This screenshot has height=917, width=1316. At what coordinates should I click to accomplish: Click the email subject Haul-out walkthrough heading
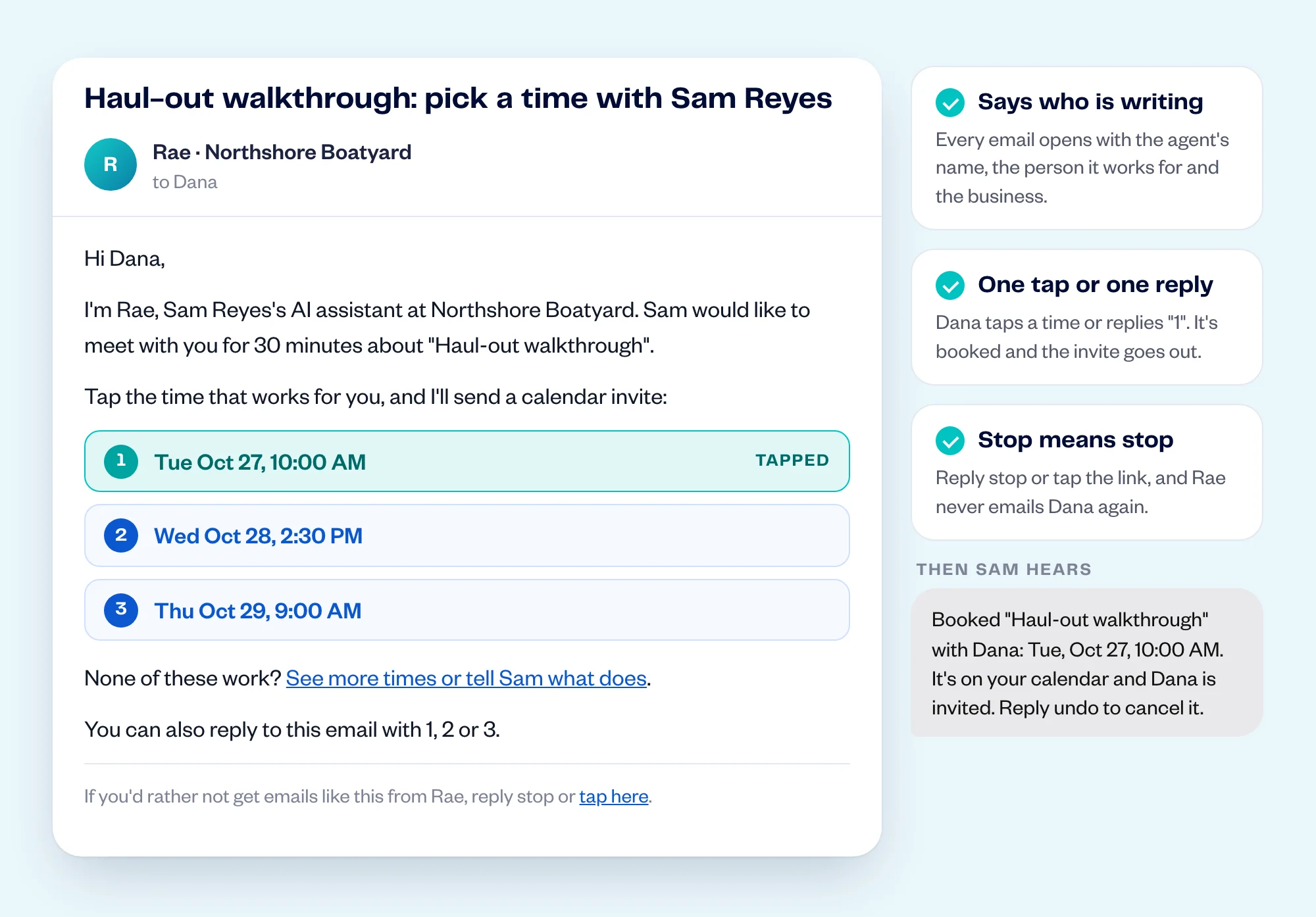tap(458, 99)
